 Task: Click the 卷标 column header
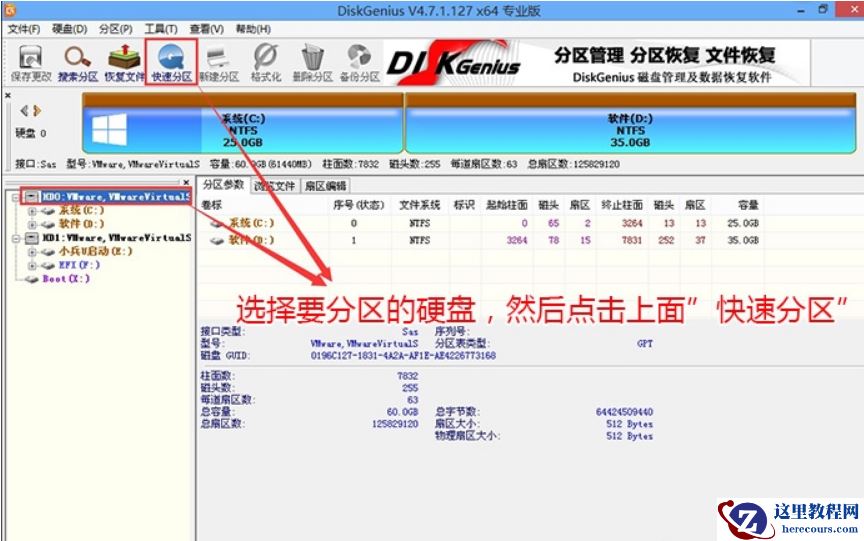point(212,205)
